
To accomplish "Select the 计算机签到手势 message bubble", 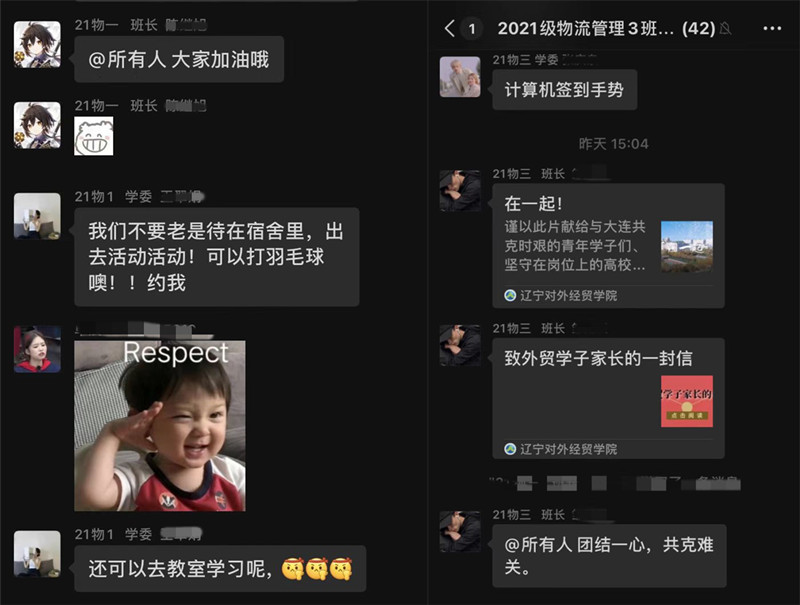I will coord(564,90).
